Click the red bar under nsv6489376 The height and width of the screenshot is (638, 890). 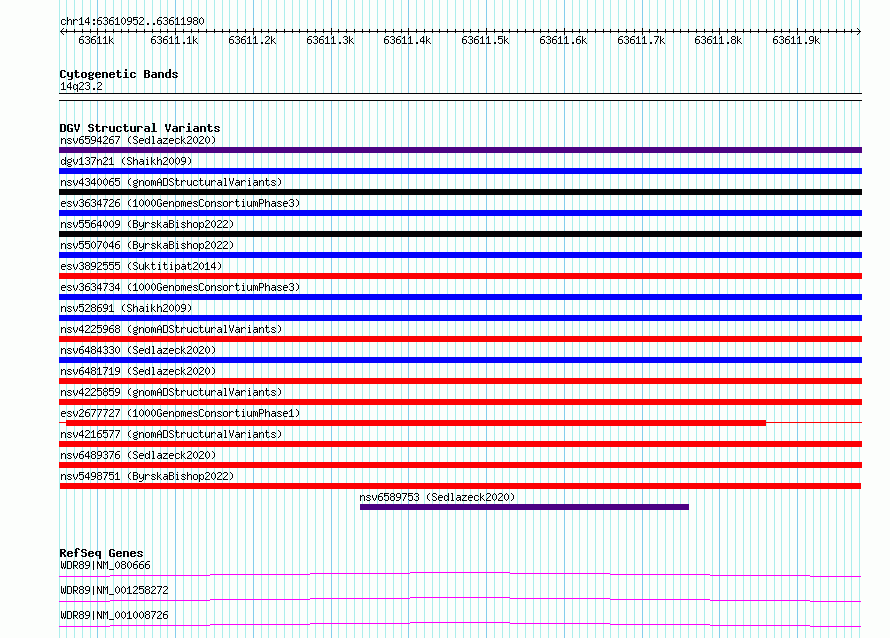tap(460, 465)
